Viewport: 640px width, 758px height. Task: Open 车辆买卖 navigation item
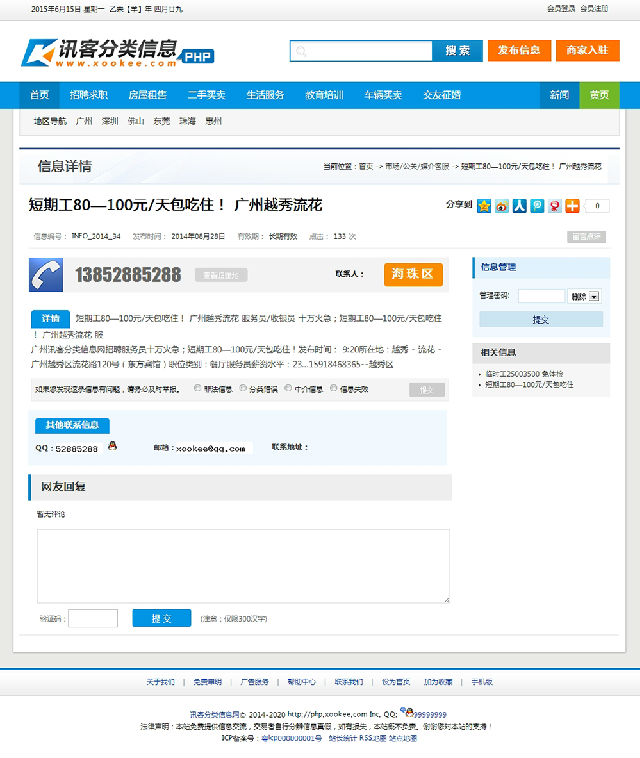point(383,95)
